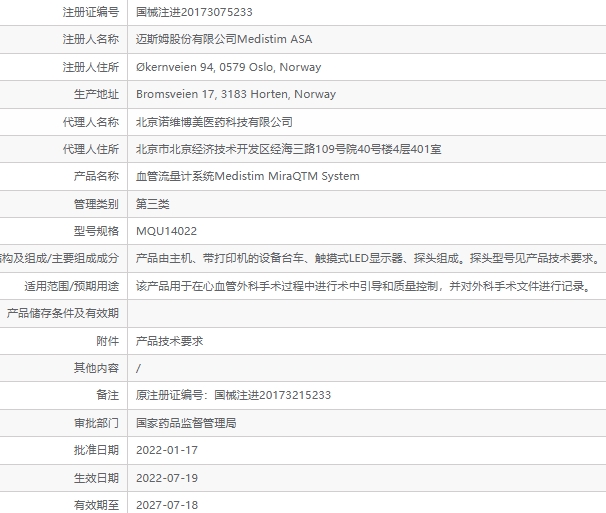The height and width of the screenshot is (513, 606).
Task: Select the 产品储存条件及有效期 label
Action: pos(63,313)
